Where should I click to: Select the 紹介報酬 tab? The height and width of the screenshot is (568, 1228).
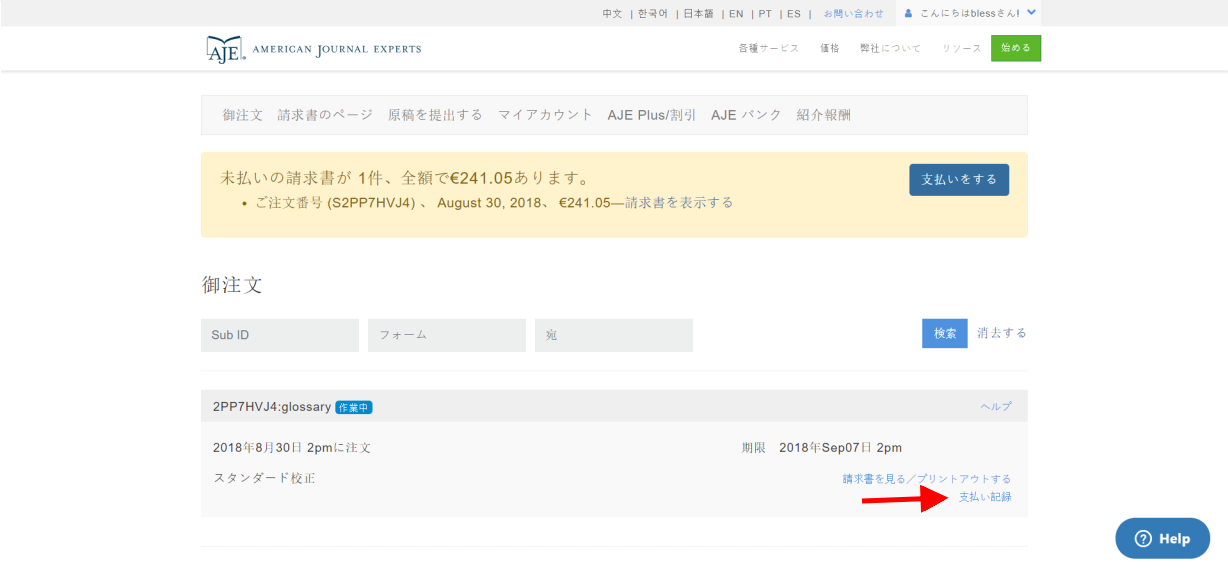point(824,115)
